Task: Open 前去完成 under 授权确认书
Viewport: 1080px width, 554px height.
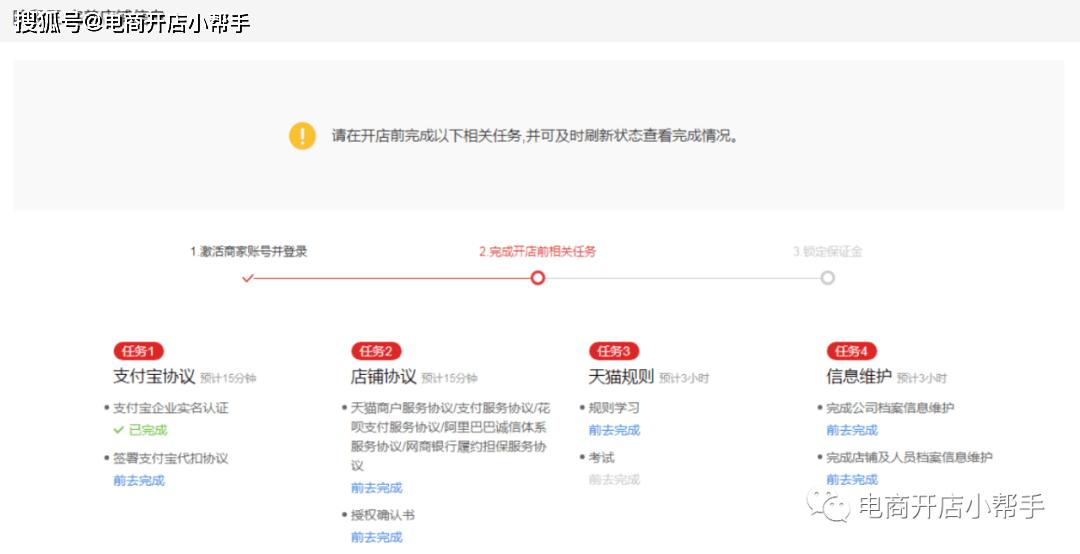Action: (x=377, y=537)
